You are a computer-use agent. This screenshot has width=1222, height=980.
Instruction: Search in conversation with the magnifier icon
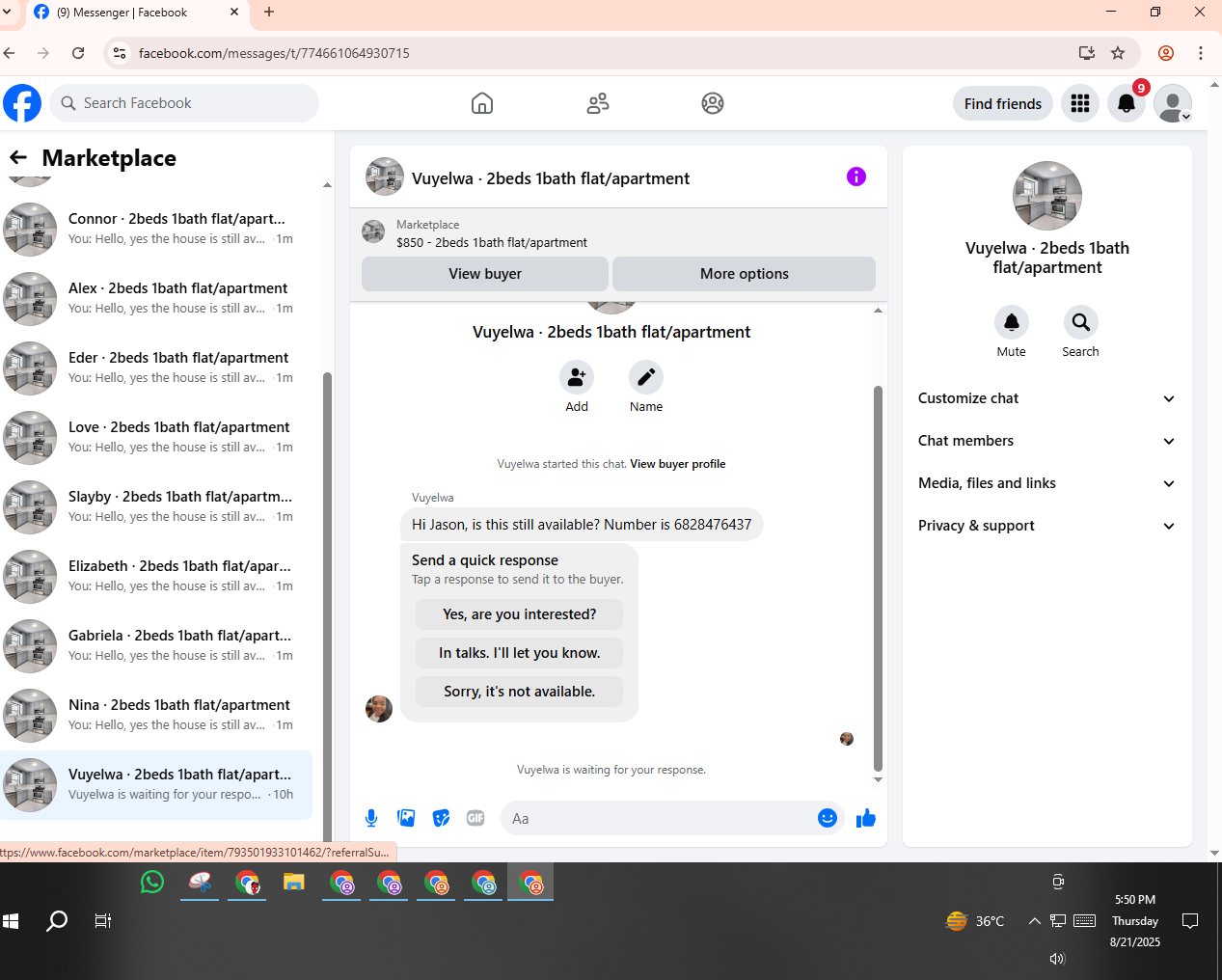click(x=1081, y=322)
